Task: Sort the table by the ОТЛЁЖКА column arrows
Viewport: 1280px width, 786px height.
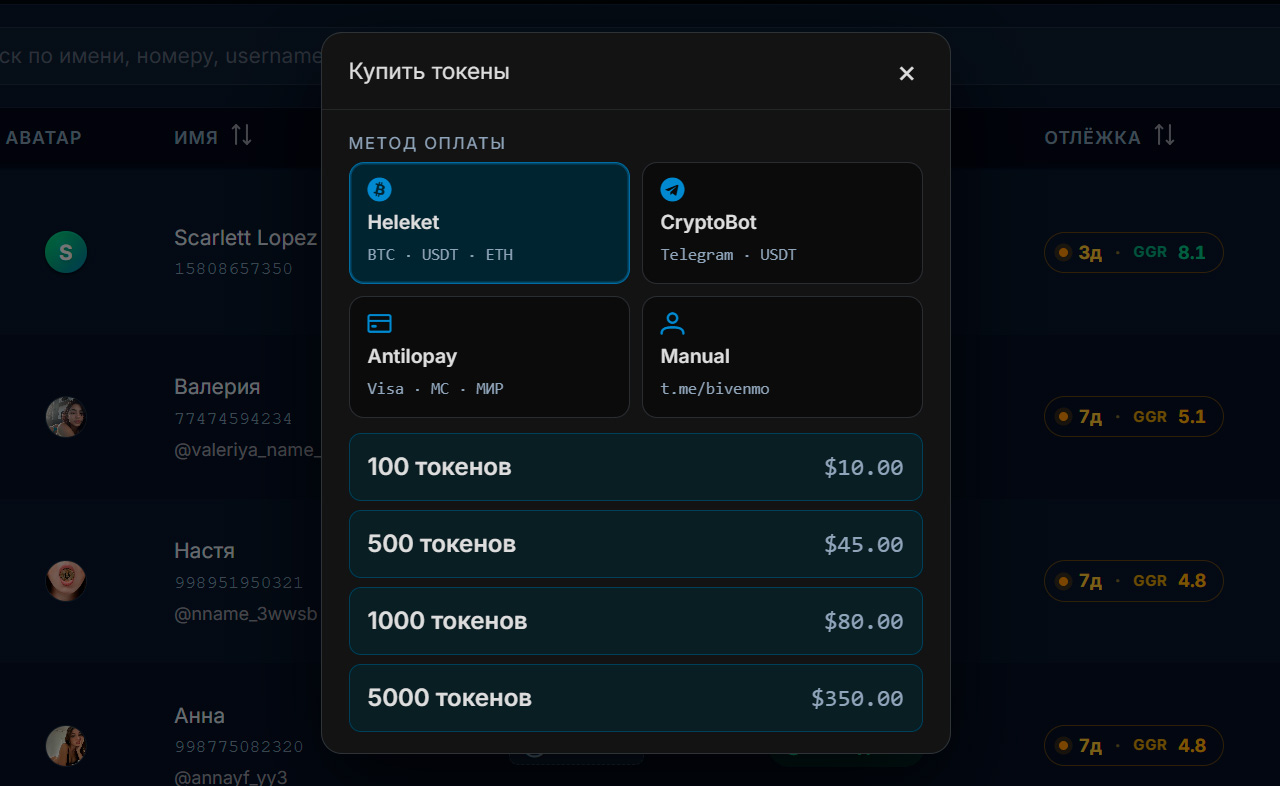Action: pos(1164,135)
